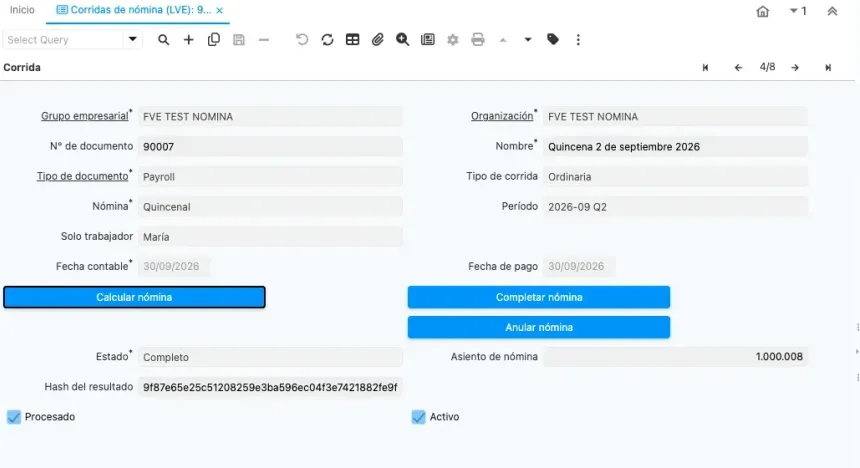Image resolution: width=860 pixels, height=468 pixels.
Task: Follow the Grupo empresarial label link
Action: pos(84,116)
